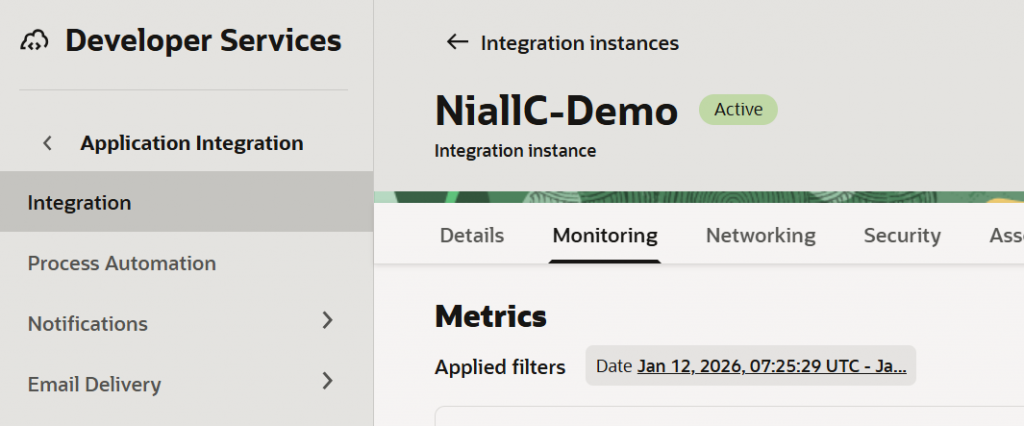Click the Developer Services heading text
This screenshot has width=1024, height=426.
[x=203, y=41]
